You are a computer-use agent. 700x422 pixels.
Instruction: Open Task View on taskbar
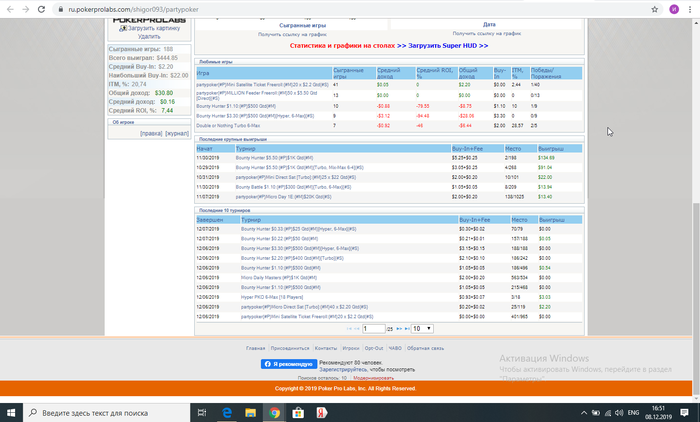[x=202, y=413]
